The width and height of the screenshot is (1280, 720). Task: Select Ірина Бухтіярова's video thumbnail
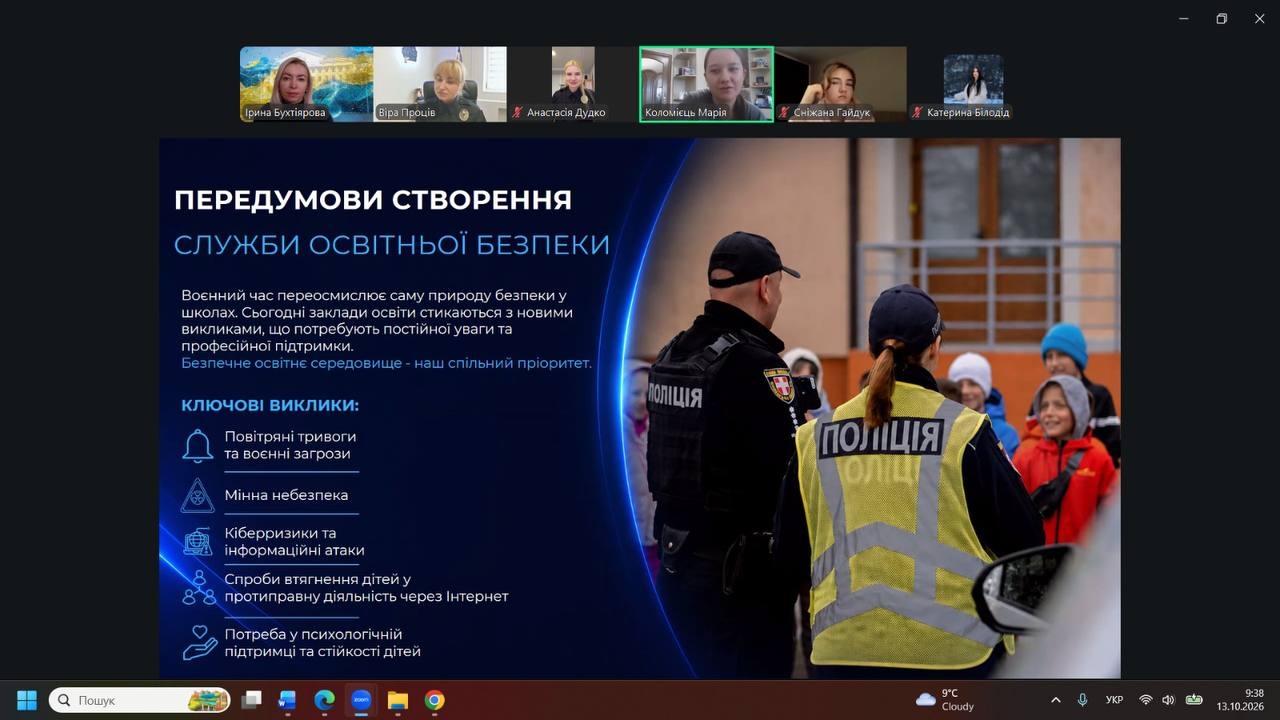[x=306, y=84]
